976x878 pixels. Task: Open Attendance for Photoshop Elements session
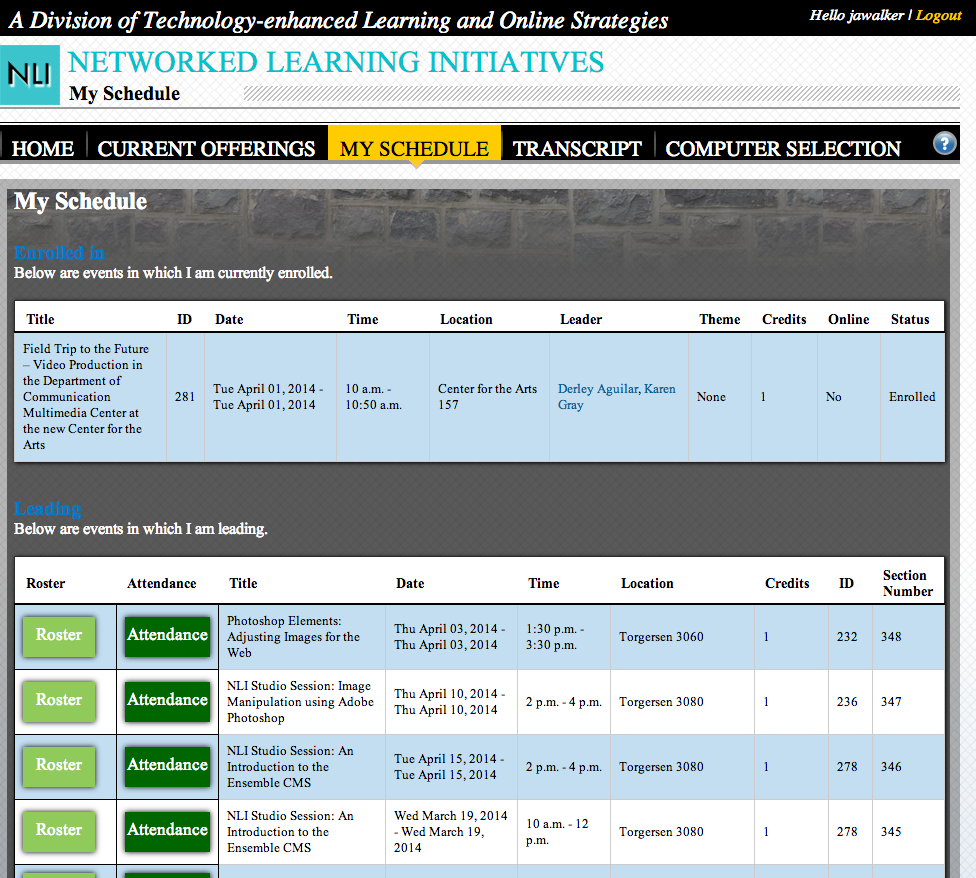coord(167,636)
